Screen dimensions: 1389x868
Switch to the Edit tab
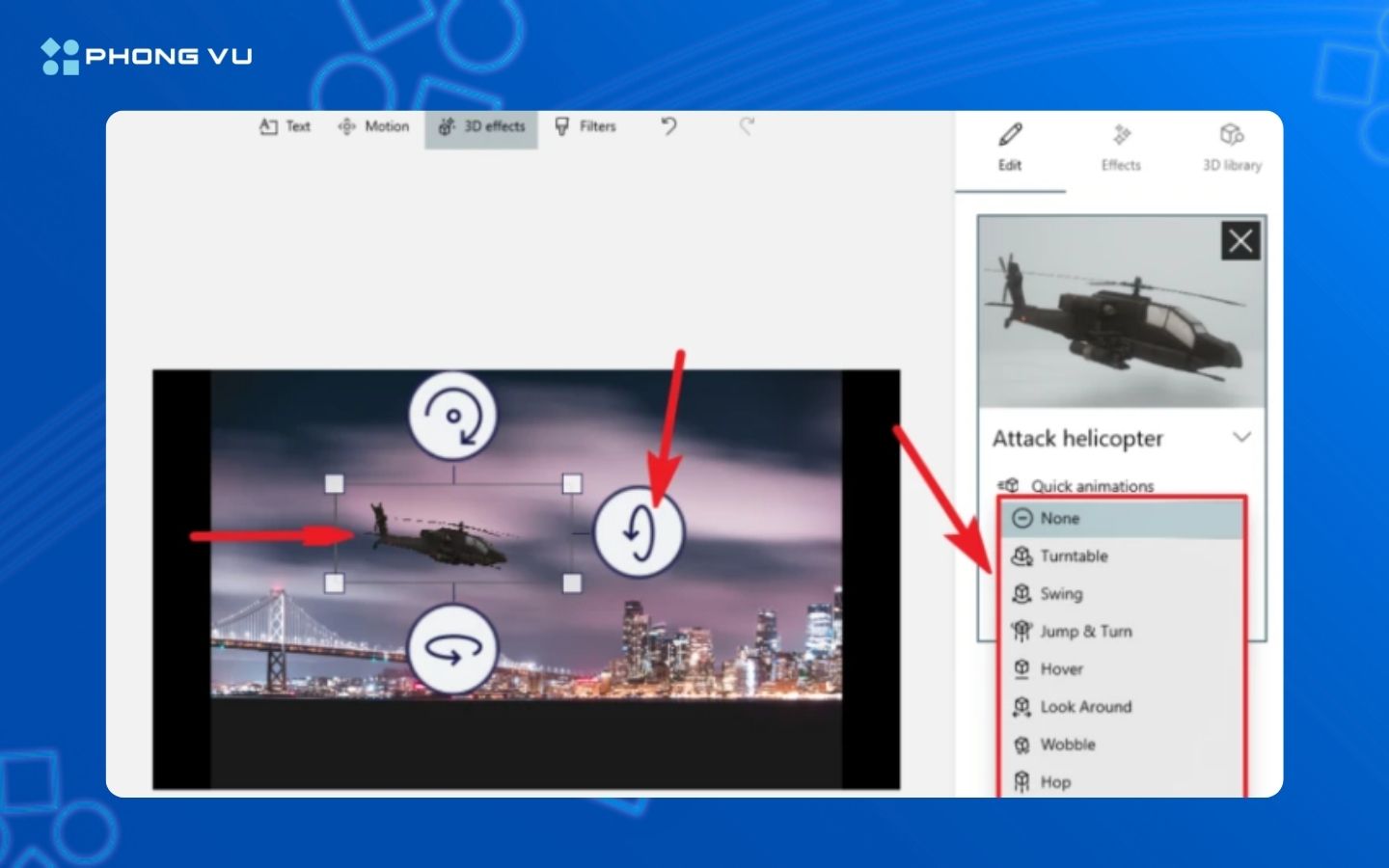(1010, 148)
